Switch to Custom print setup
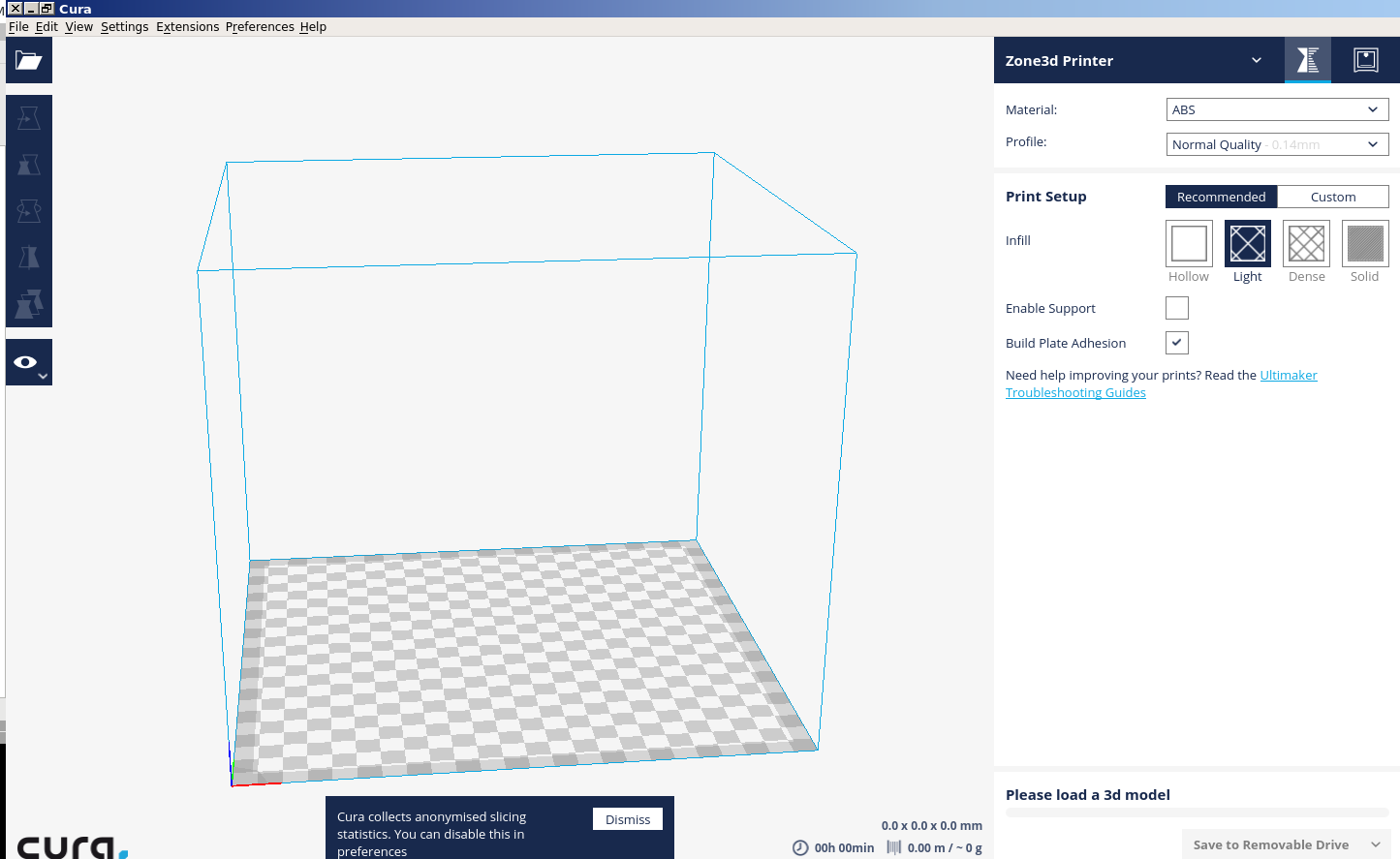The image size is (1400, 859). tap(1333, 197)
